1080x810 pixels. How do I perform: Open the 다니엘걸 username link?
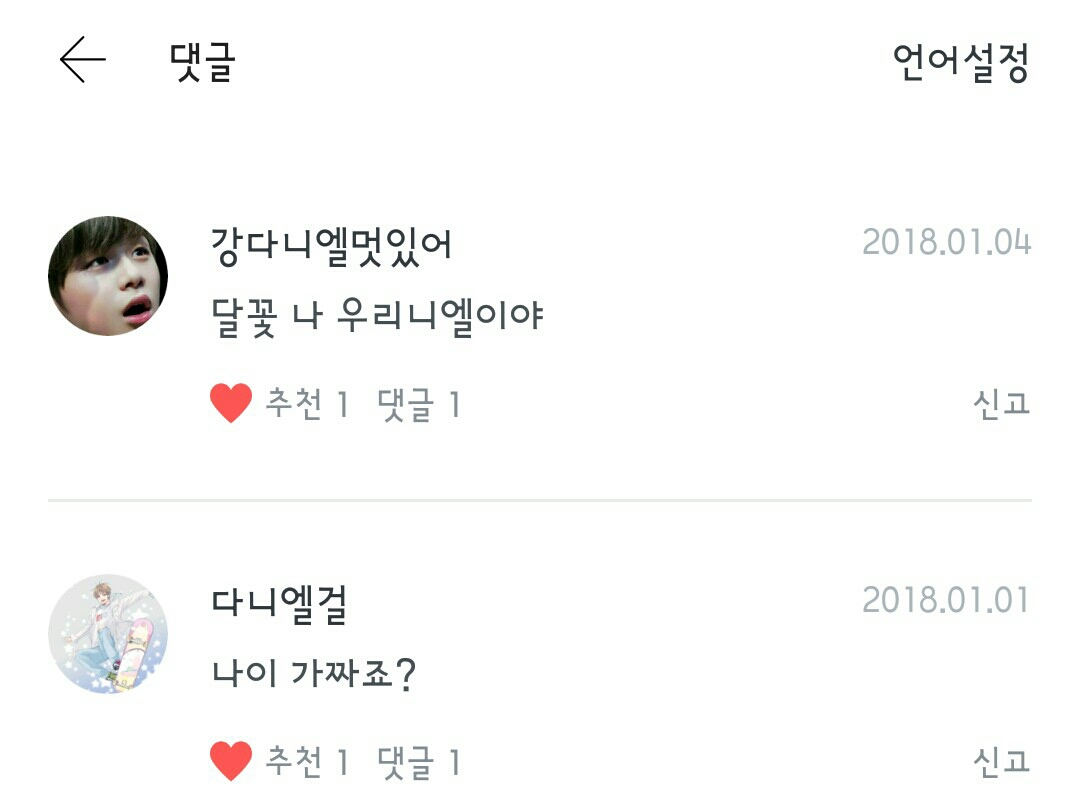[x=279, y=604]
